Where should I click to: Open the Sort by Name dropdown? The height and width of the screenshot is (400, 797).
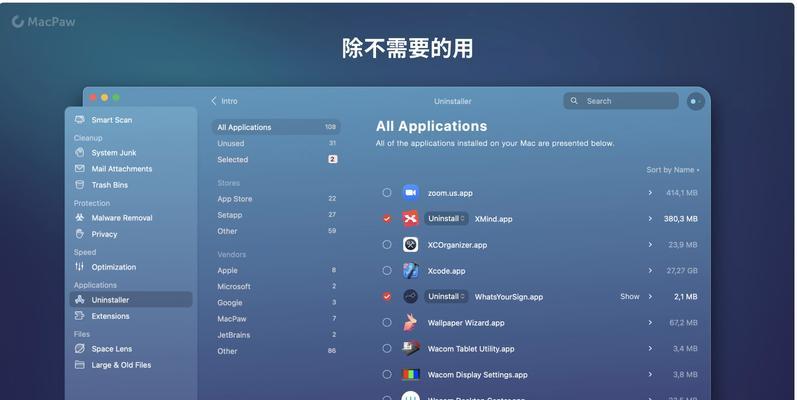672,170
